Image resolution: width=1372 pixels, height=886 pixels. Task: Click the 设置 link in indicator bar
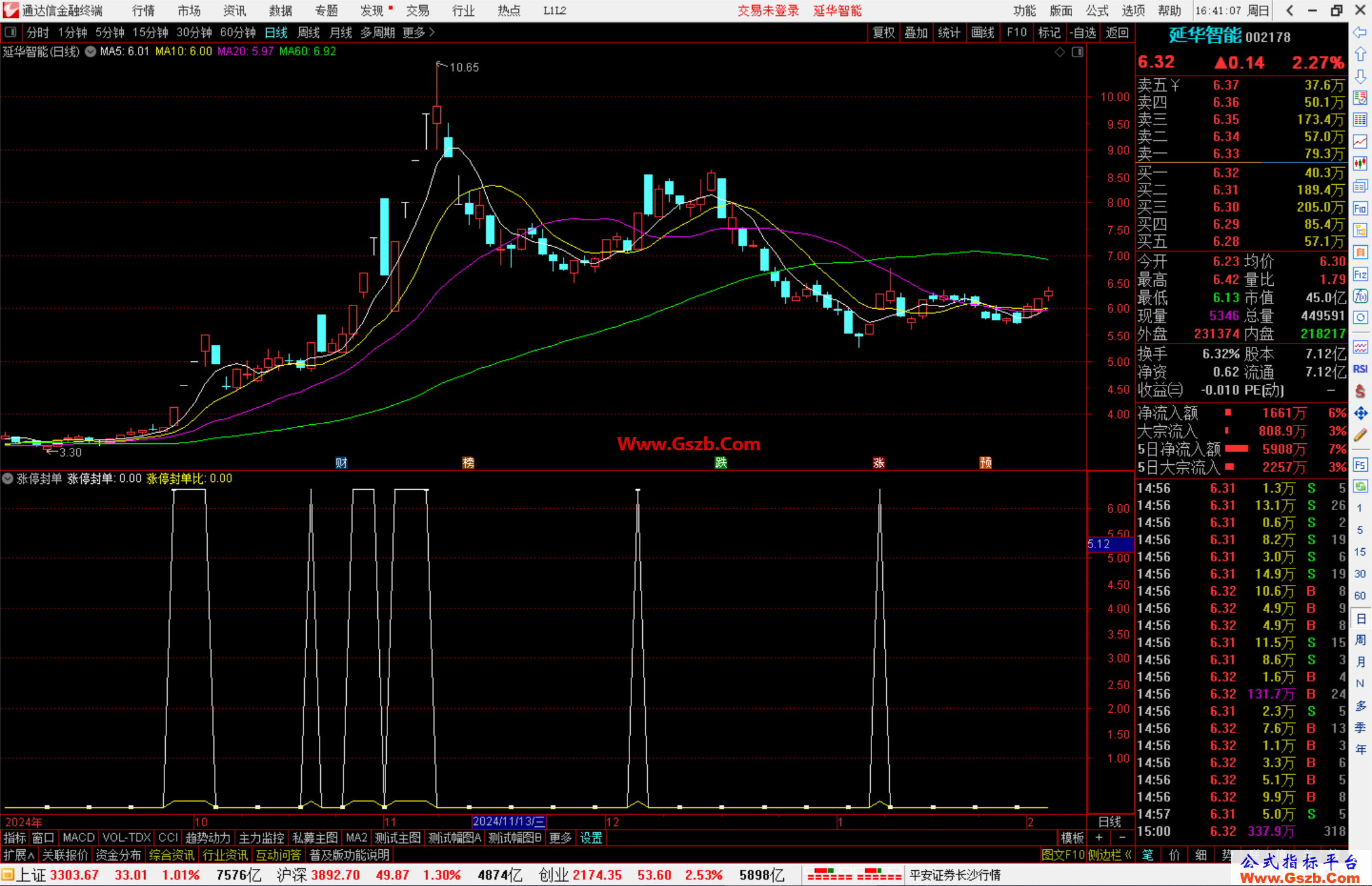pos(591,838)
